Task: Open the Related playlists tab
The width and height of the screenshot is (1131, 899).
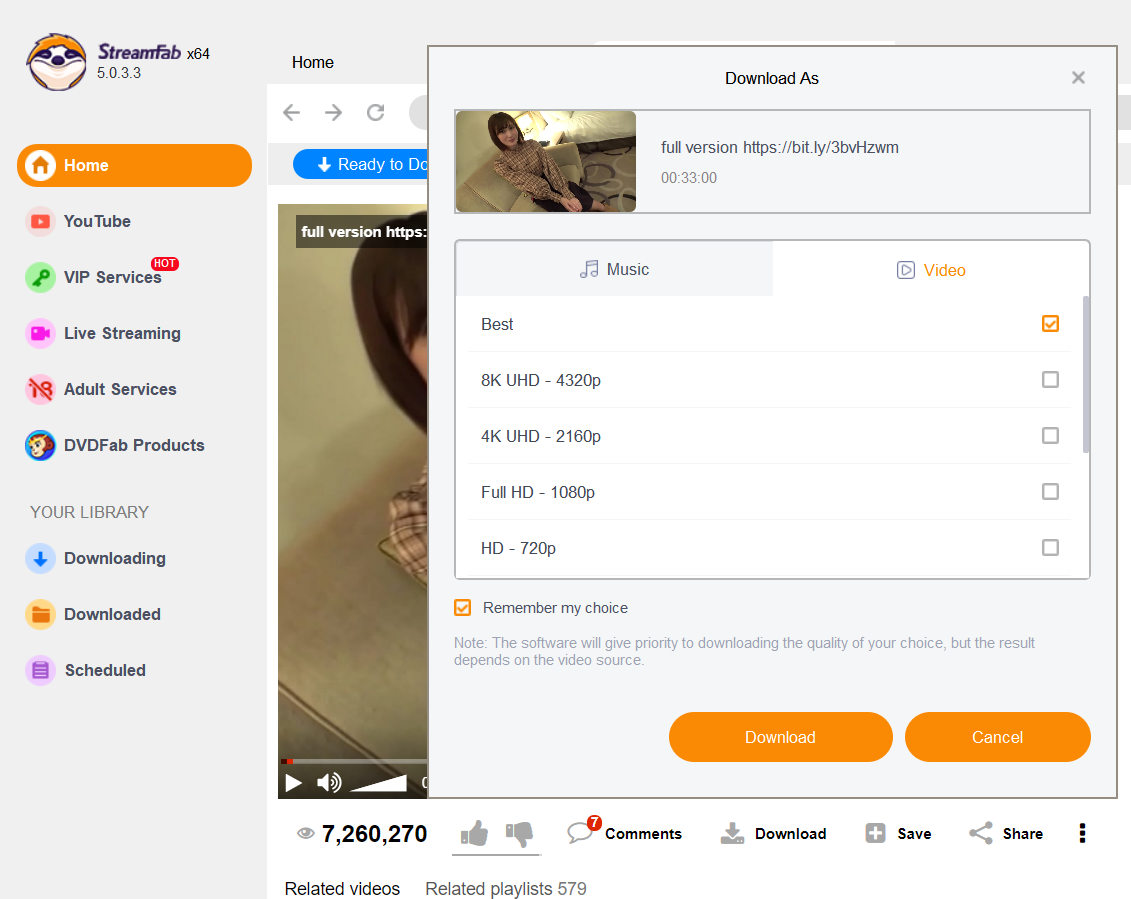Action: pyautogui.click(x=506, y=888)
